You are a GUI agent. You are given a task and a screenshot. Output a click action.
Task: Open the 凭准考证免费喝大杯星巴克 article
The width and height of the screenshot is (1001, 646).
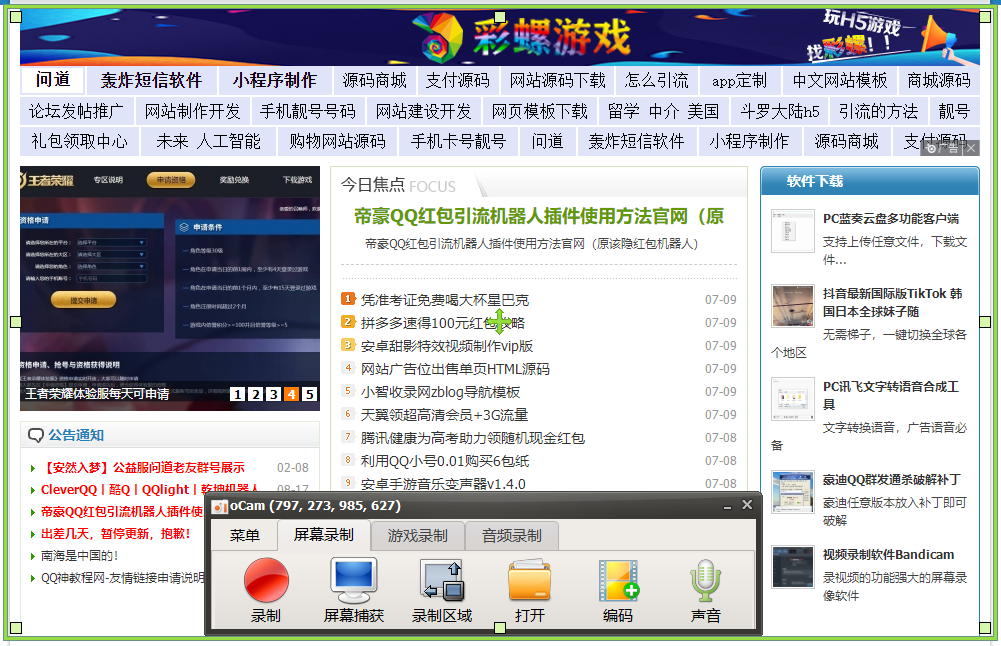445,300
